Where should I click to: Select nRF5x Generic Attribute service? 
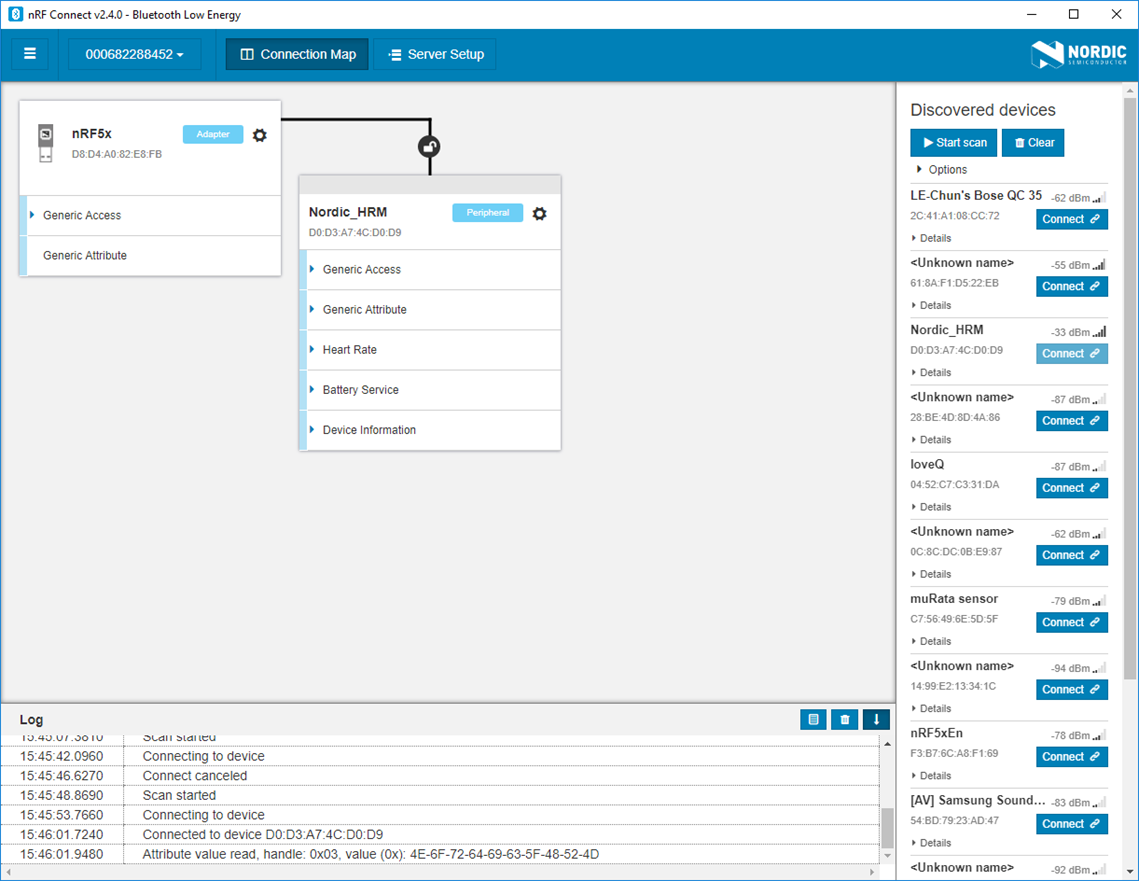[150, 256]
